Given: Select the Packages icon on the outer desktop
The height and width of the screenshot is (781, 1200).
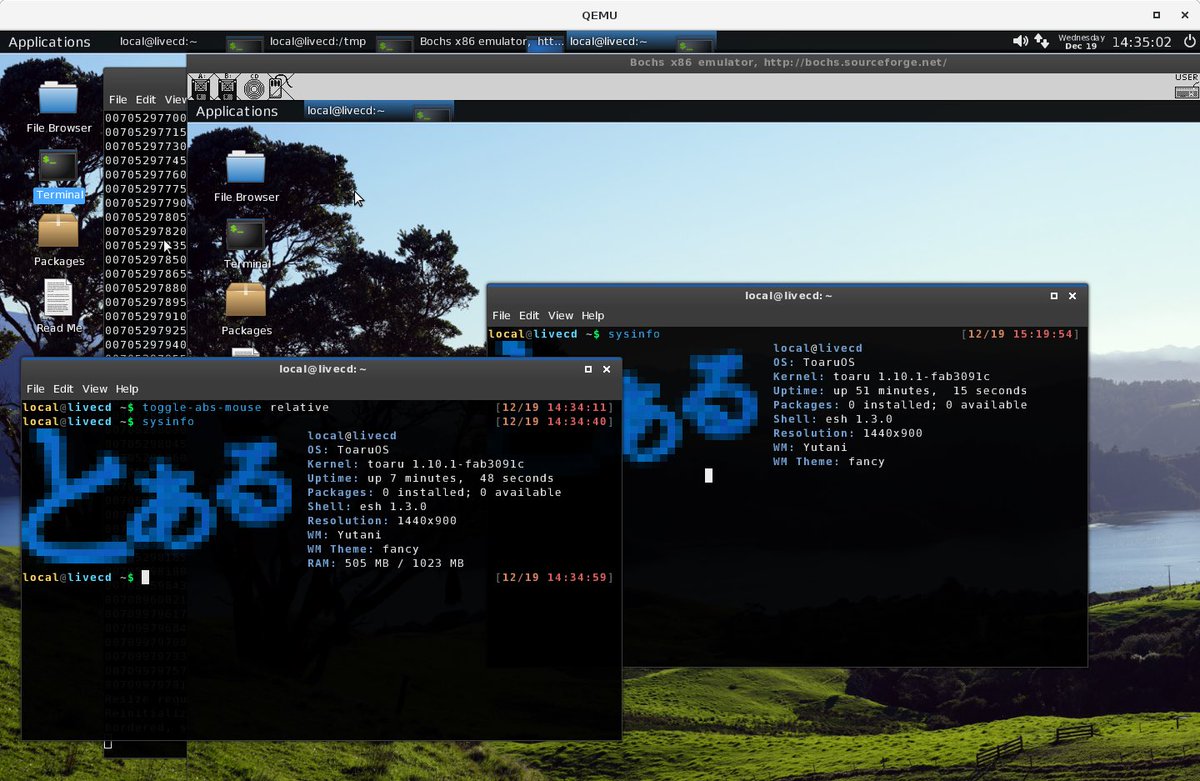Looking at the screenshot, I should click(x=59, y=241).
